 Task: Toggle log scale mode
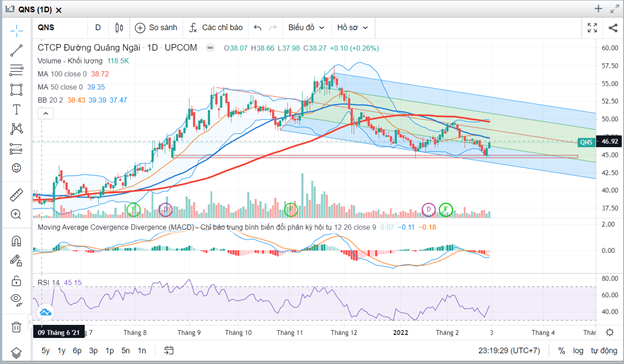[x=578, y=350]
